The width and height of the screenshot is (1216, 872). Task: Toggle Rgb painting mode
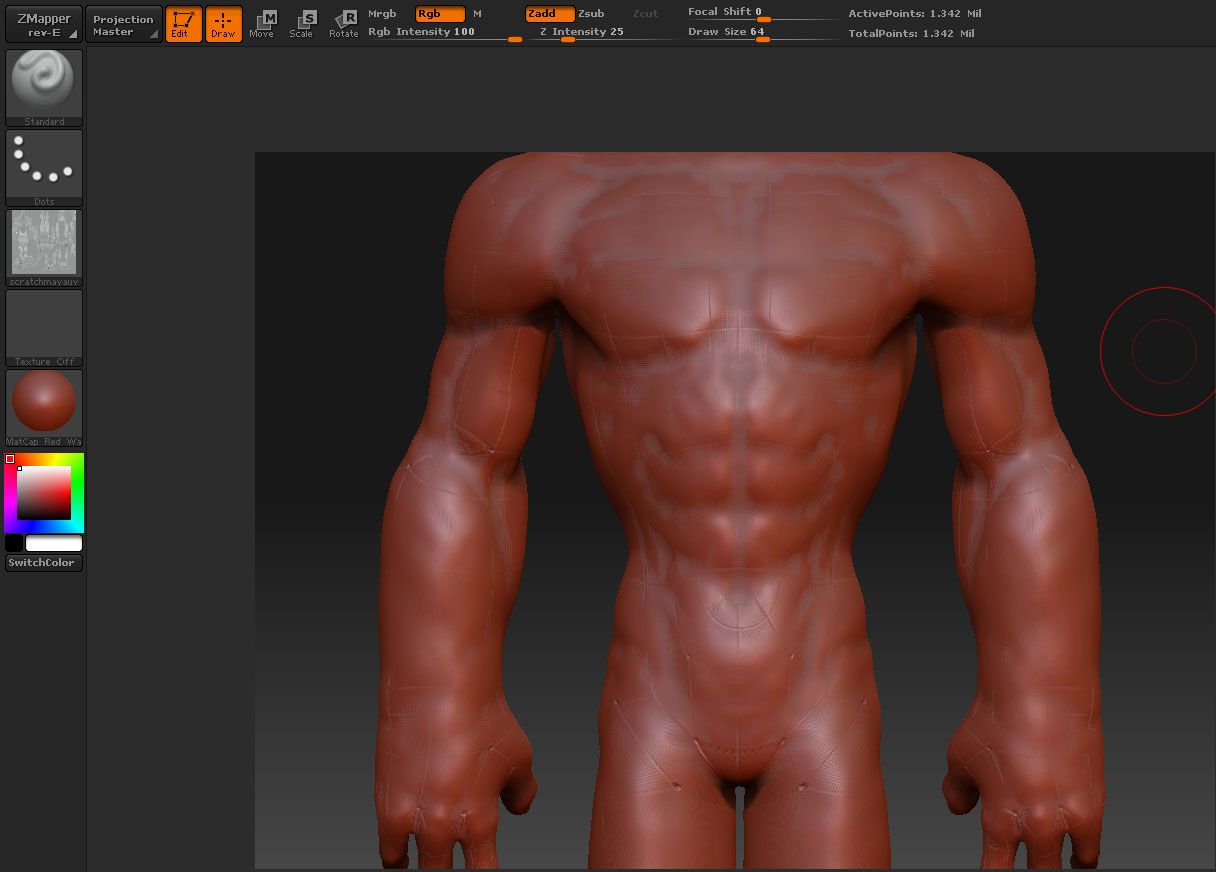point(441,14)
